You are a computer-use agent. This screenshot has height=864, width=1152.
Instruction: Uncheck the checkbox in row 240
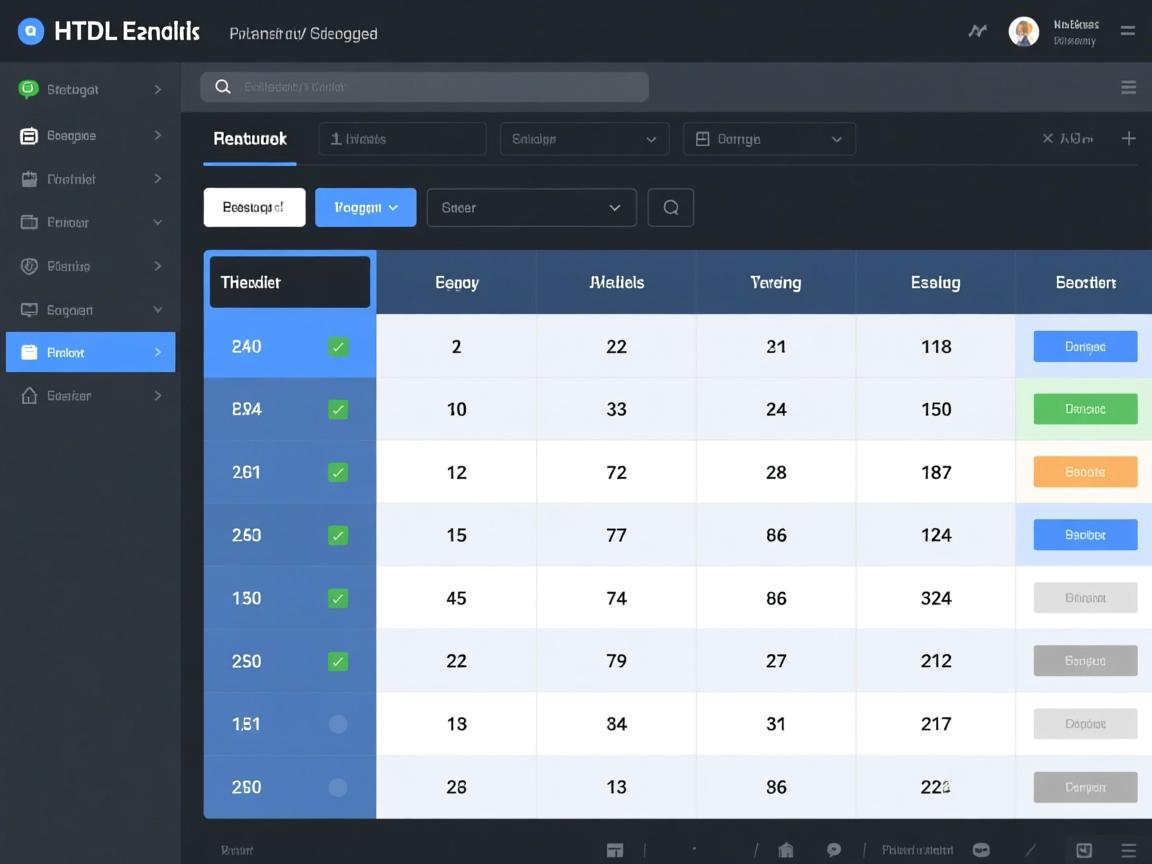coord(338,347)
